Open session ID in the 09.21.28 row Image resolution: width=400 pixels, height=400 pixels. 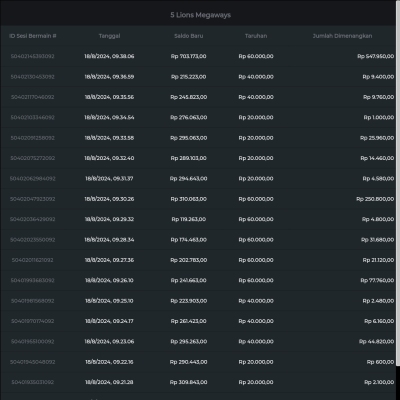33,382
